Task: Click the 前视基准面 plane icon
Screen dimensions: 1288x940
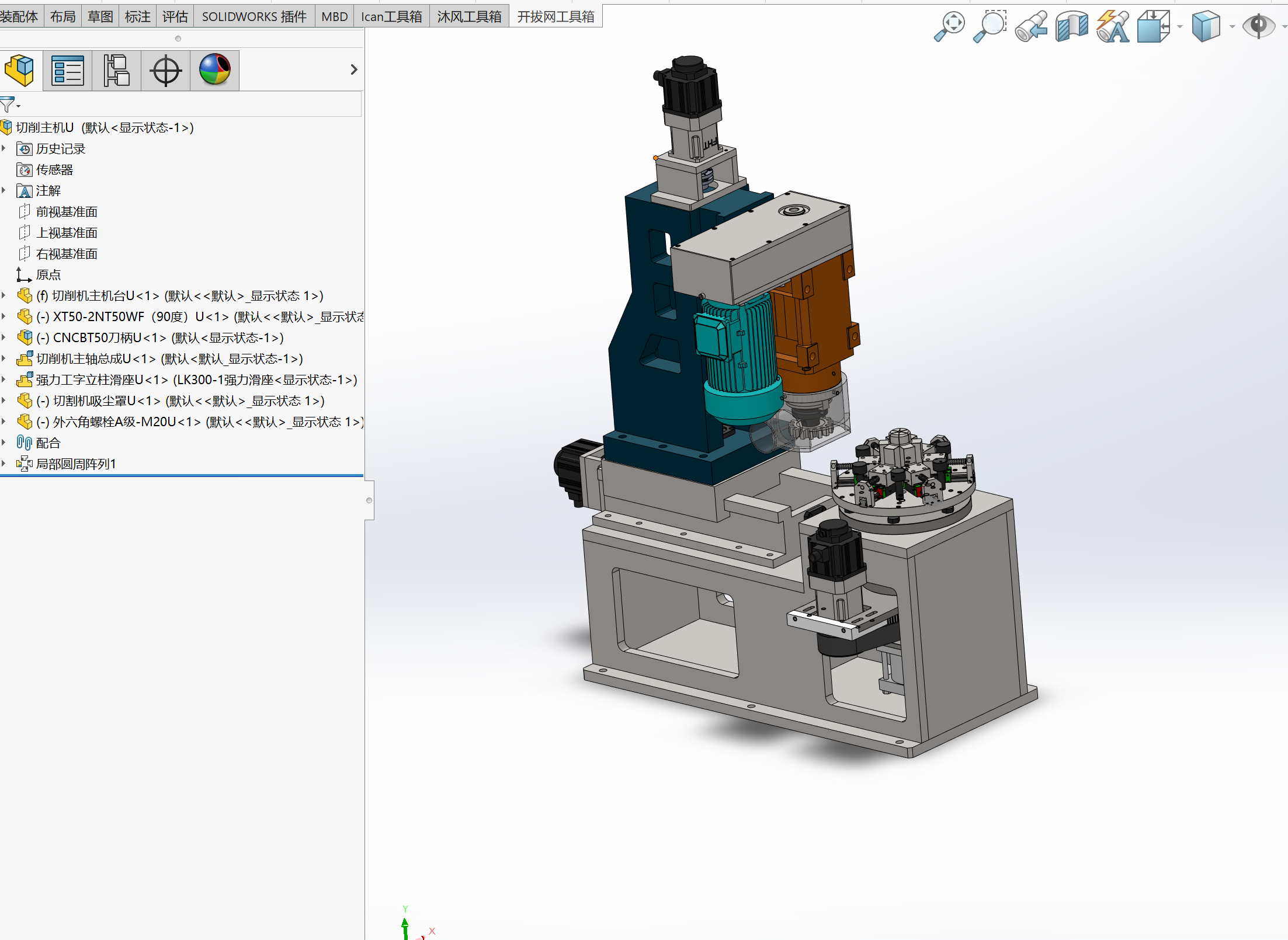Action: [x=25, y=212]
